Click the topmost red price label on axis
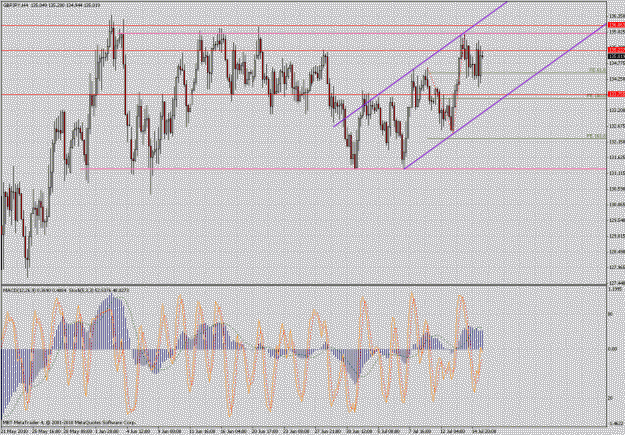Screen dimensions: 625x435 pyautogui.click(x=616, y=25)
